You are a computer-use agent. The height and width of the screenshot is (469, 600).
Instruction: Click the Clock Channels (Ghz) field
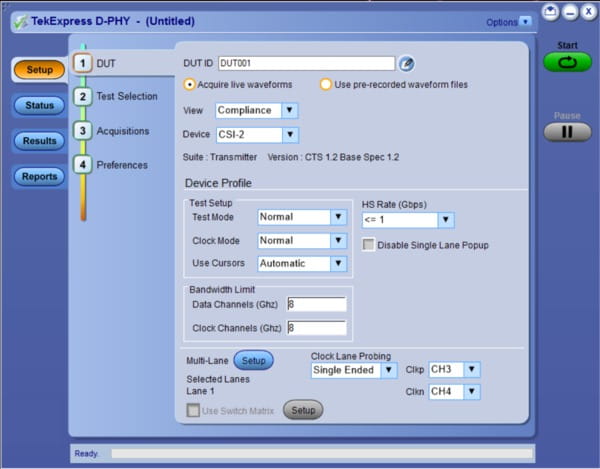tap(317, 328)
